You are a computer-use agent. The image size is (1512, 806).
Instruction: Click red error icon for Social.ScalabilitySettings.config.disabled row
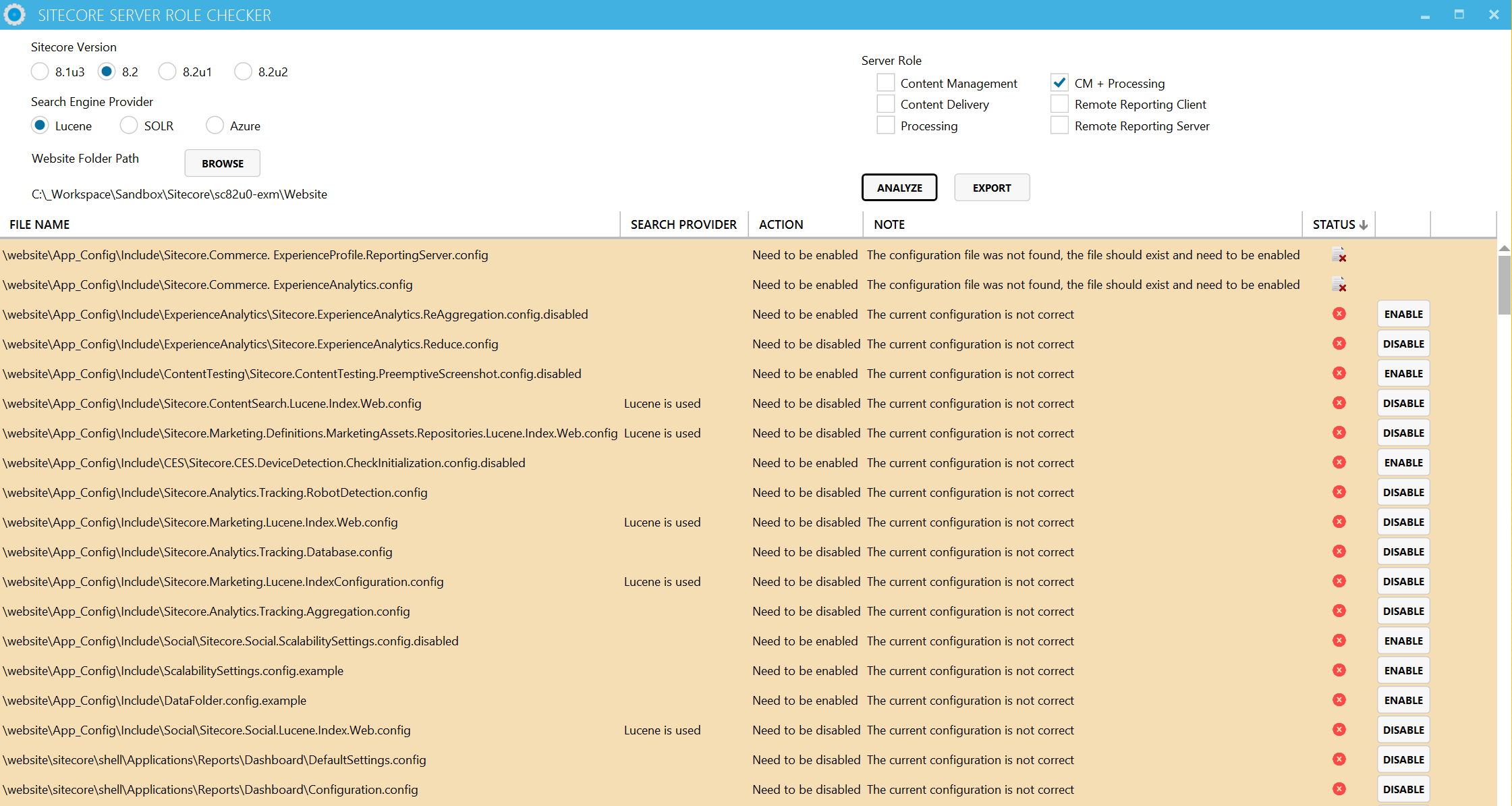click(1339, 641)
